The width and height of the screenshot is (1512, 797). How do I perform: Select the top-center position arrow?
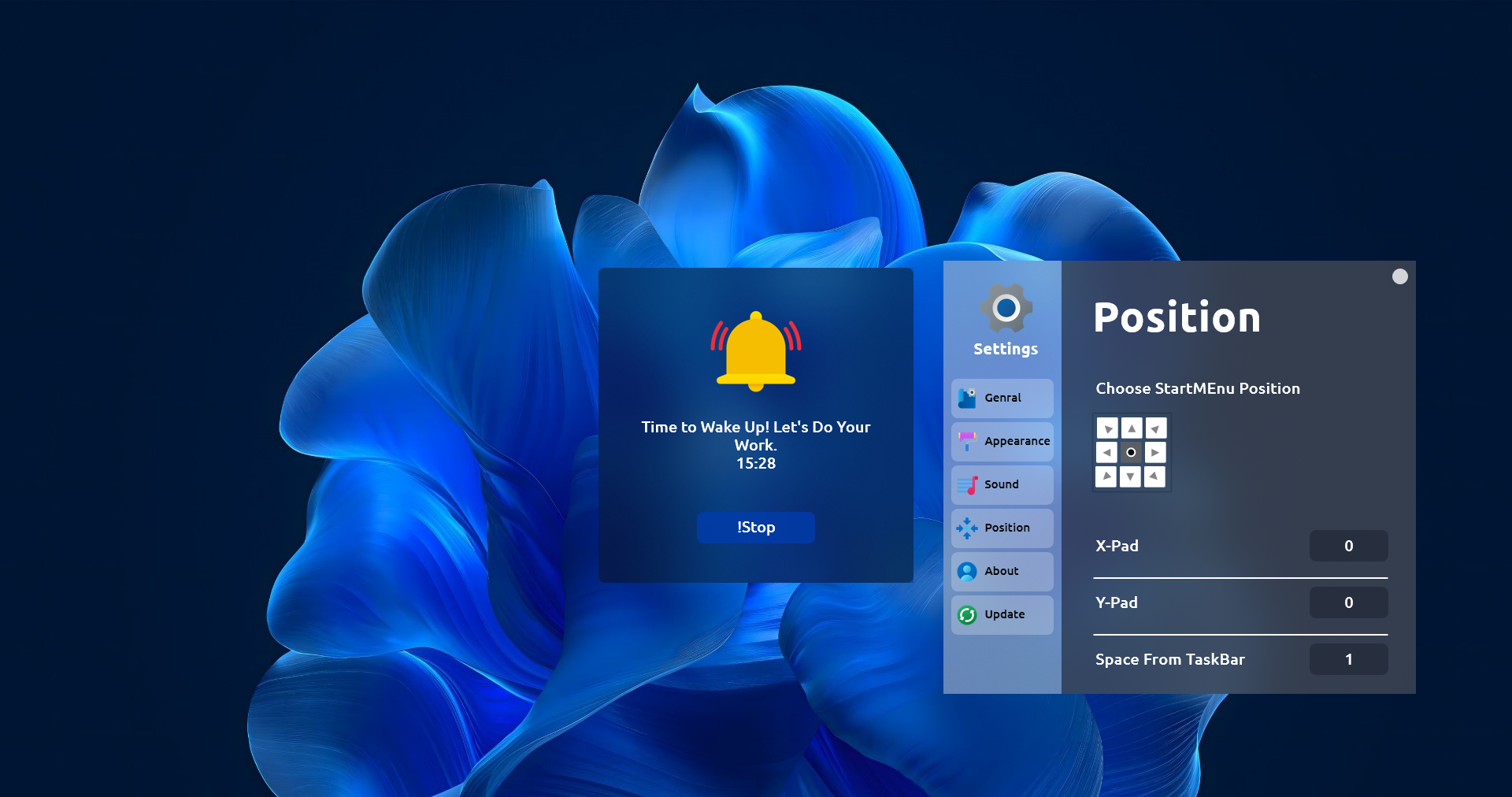(1131, 428)
